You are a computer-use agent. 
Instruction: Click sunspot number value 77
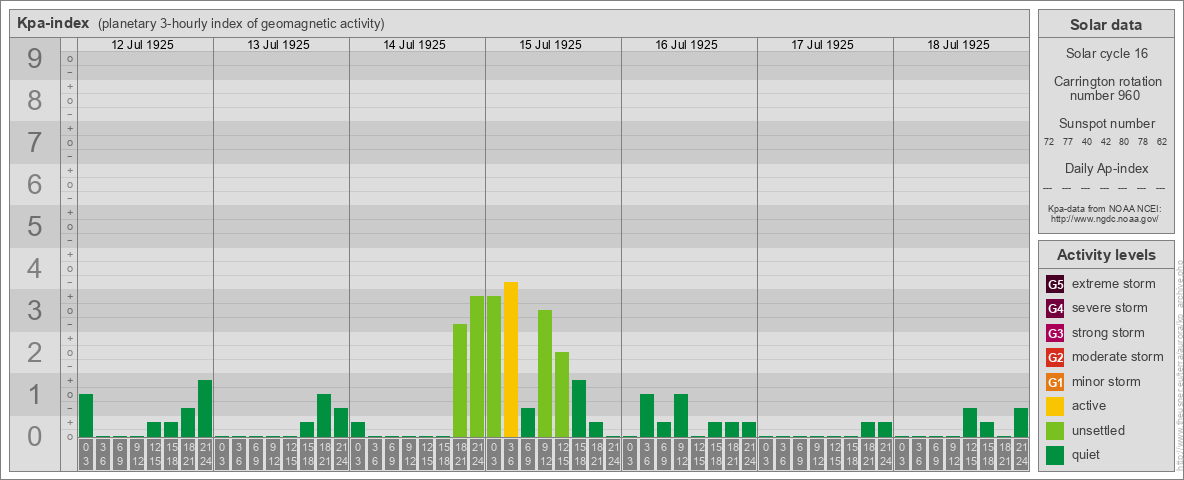(1068, 142)
